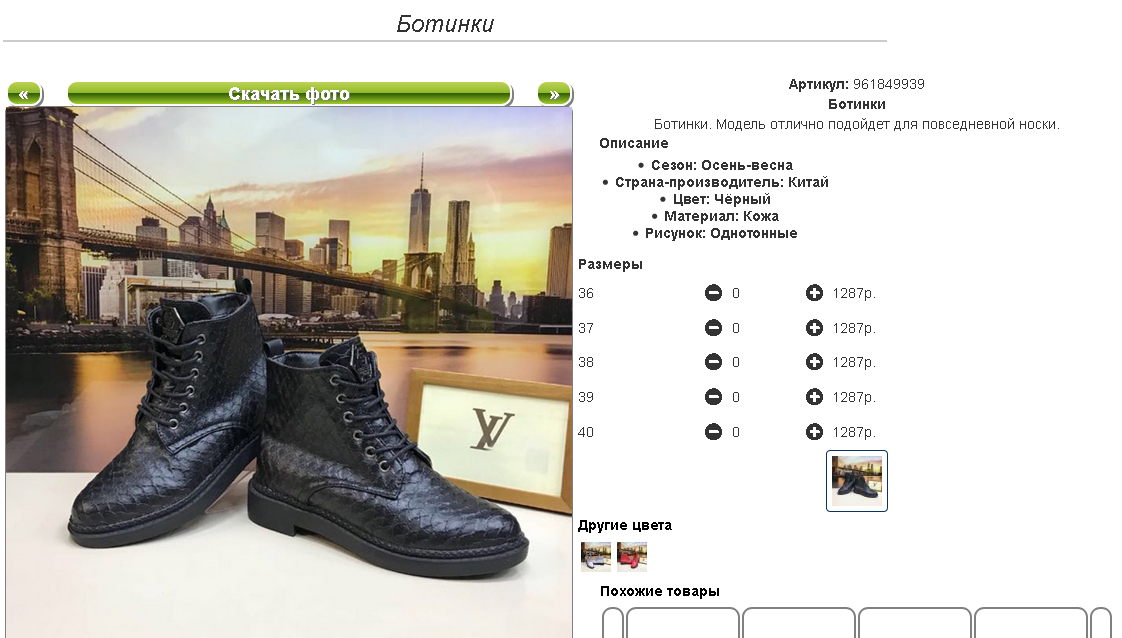This screenshot has width=1122, height=638.
Task: Decrease quantity for size 36
Action: (x=713, y=293)
